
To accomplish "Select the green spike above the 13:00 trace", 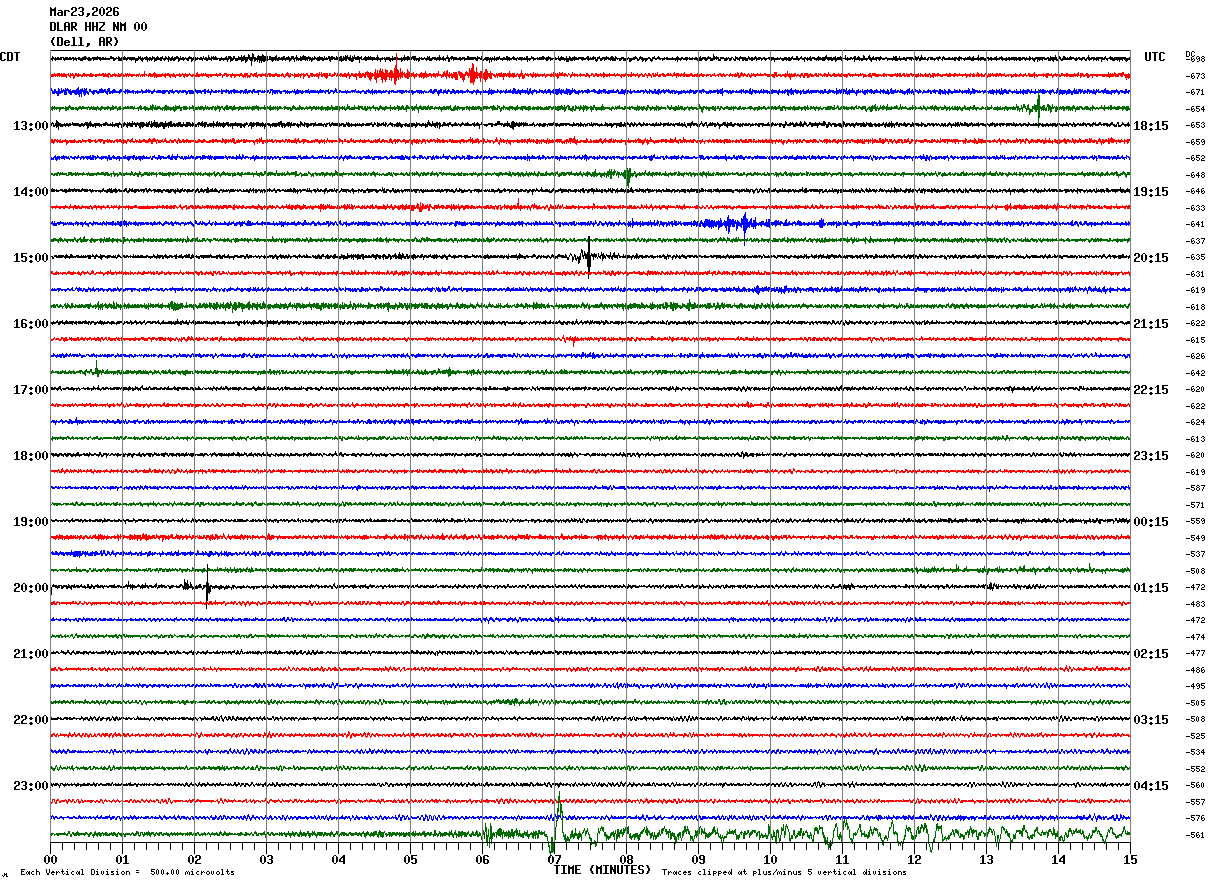I will click(x=1038, y=106).
